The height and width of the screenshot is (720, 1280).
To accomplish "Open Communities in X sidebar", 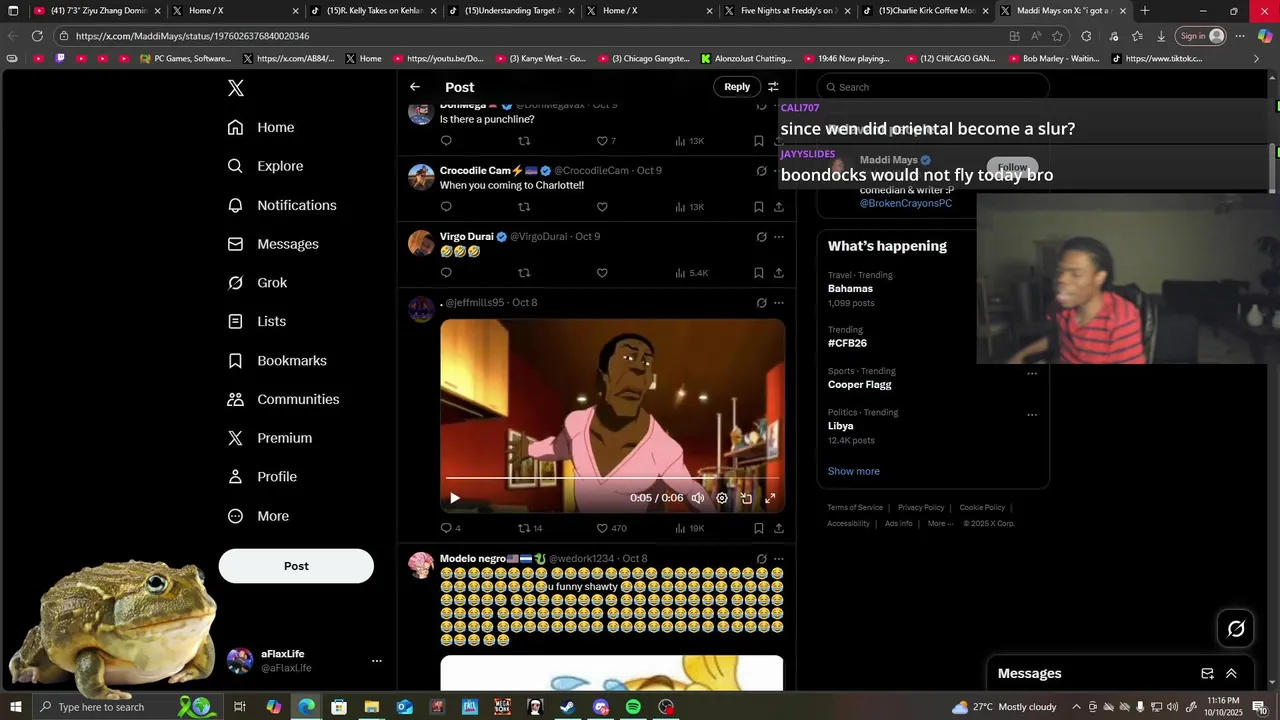I will [283, 399].
